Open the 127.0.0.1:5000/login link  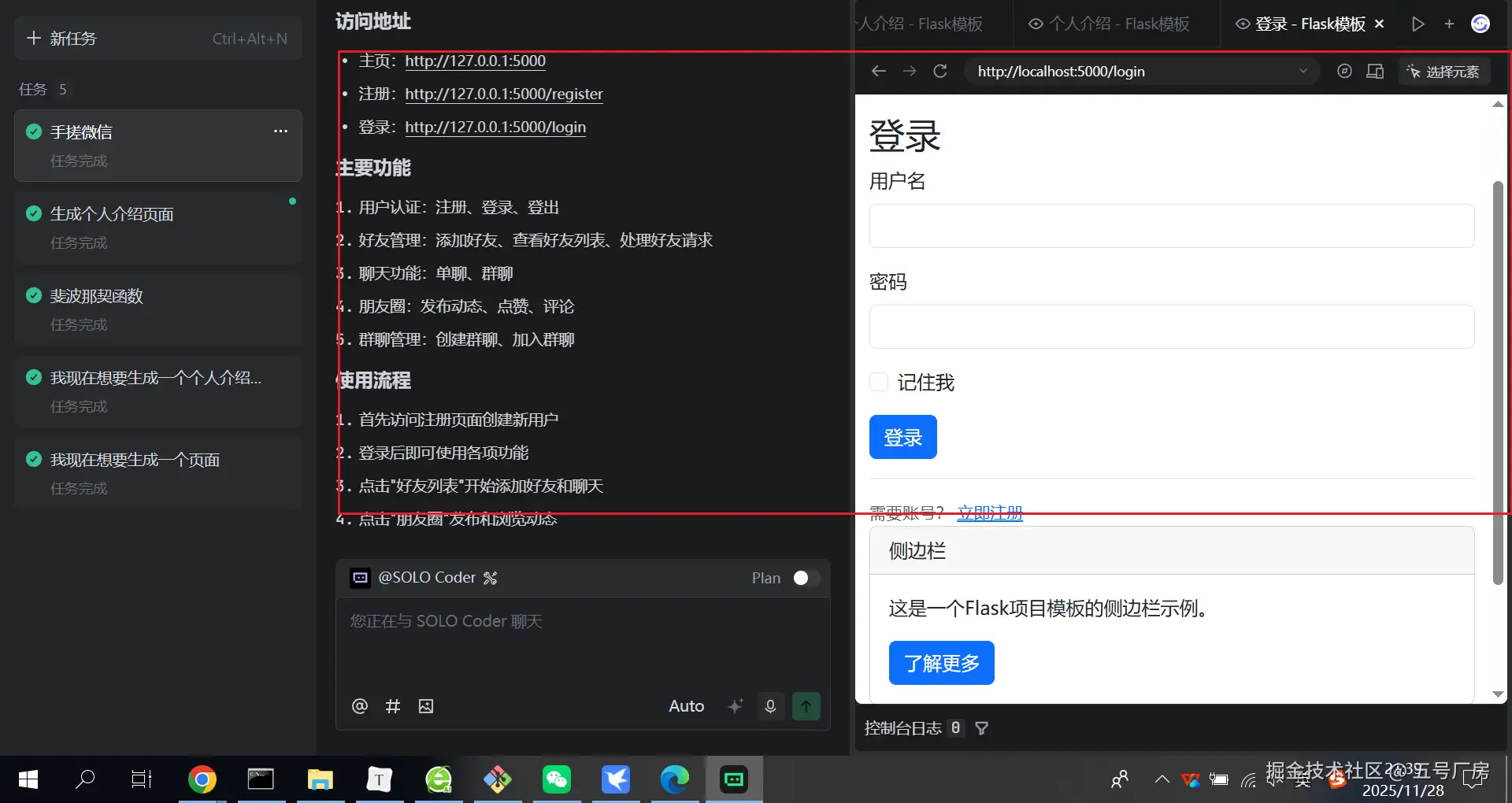click(495, 127)
